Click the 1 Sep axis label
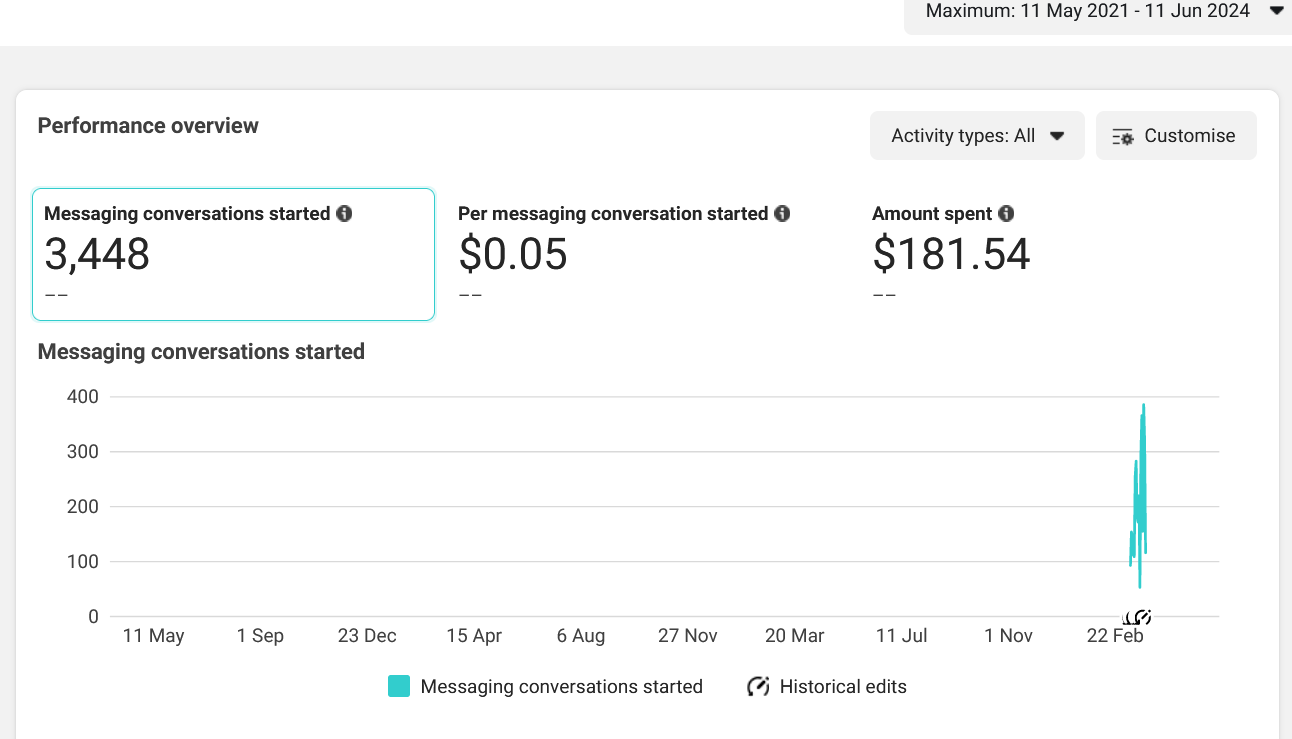1292x739 pixels. (x=260, y=636)
